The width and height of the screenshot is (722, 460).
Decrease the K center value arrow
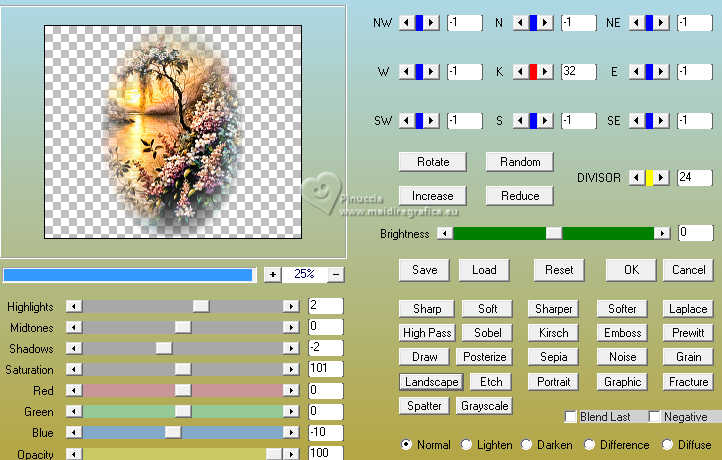(x=520, y=71)
